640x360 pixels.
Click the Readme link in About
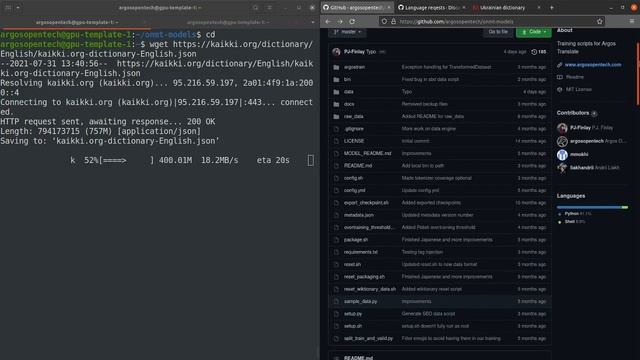pos(575,77)
